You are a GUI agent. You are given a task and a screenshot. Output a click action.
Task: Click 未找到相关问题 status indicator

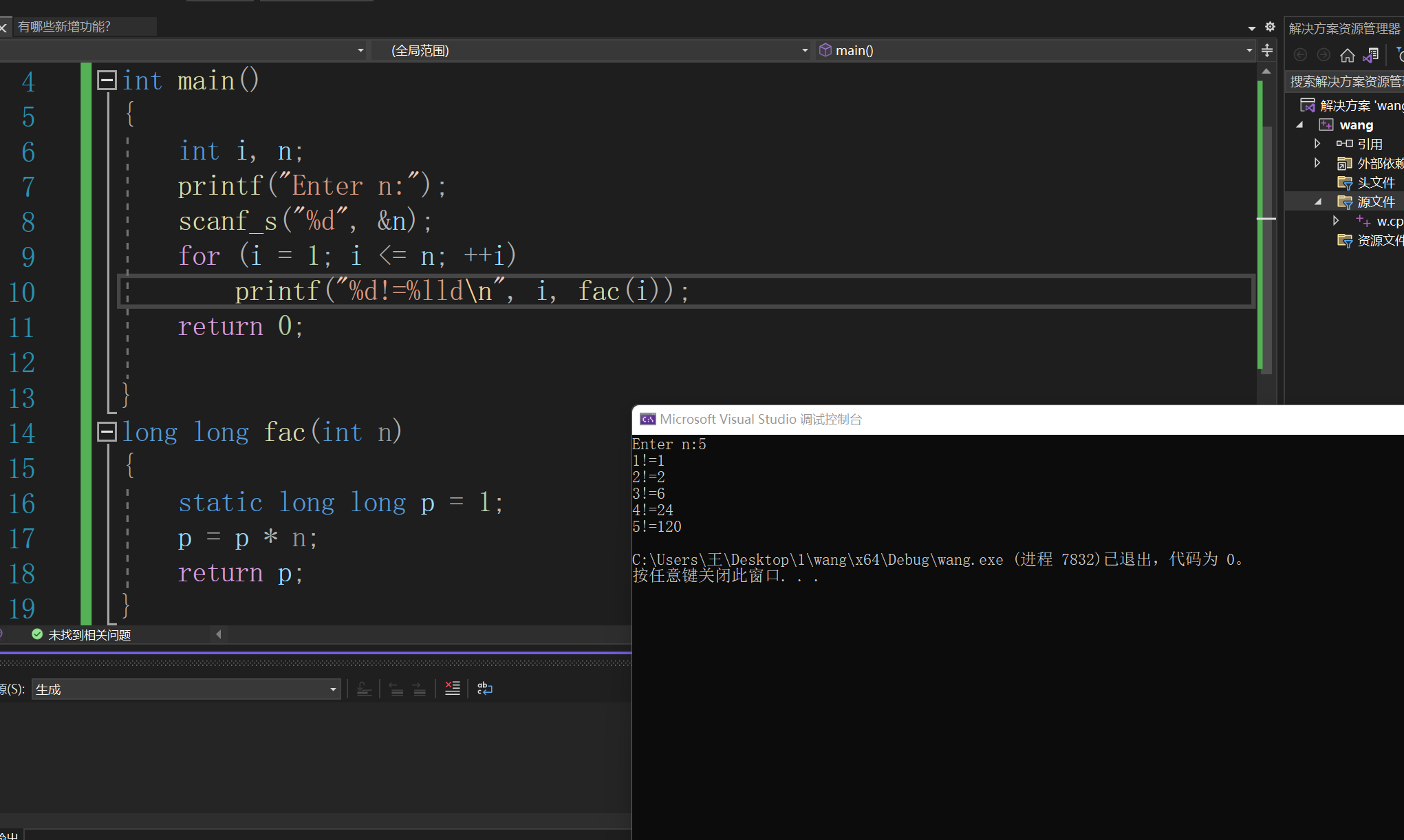(81, 634)
